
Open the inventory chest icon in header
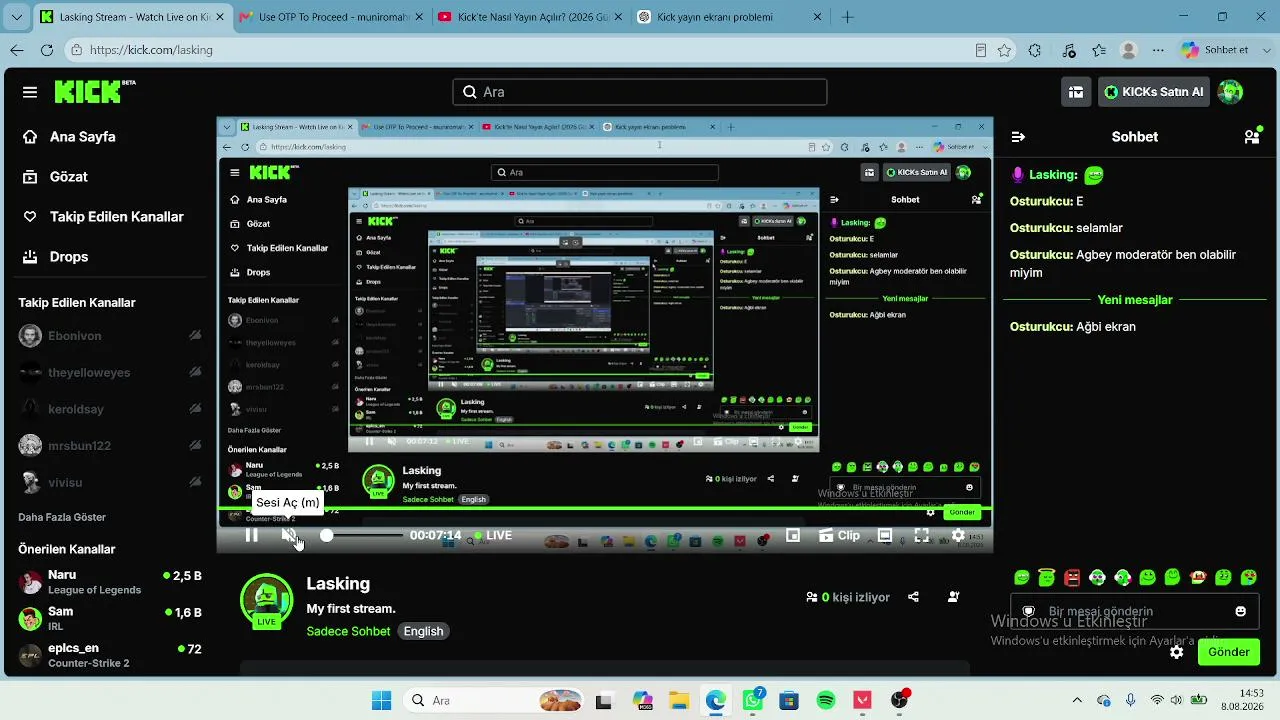pyautogui.click(x=1076, y=92)
